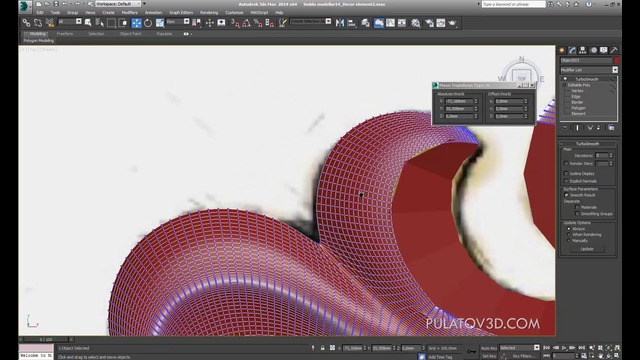Open the Rendering menu
Image resolution: width=640 pixels, height=360 pixels.
tap(209, 13)
